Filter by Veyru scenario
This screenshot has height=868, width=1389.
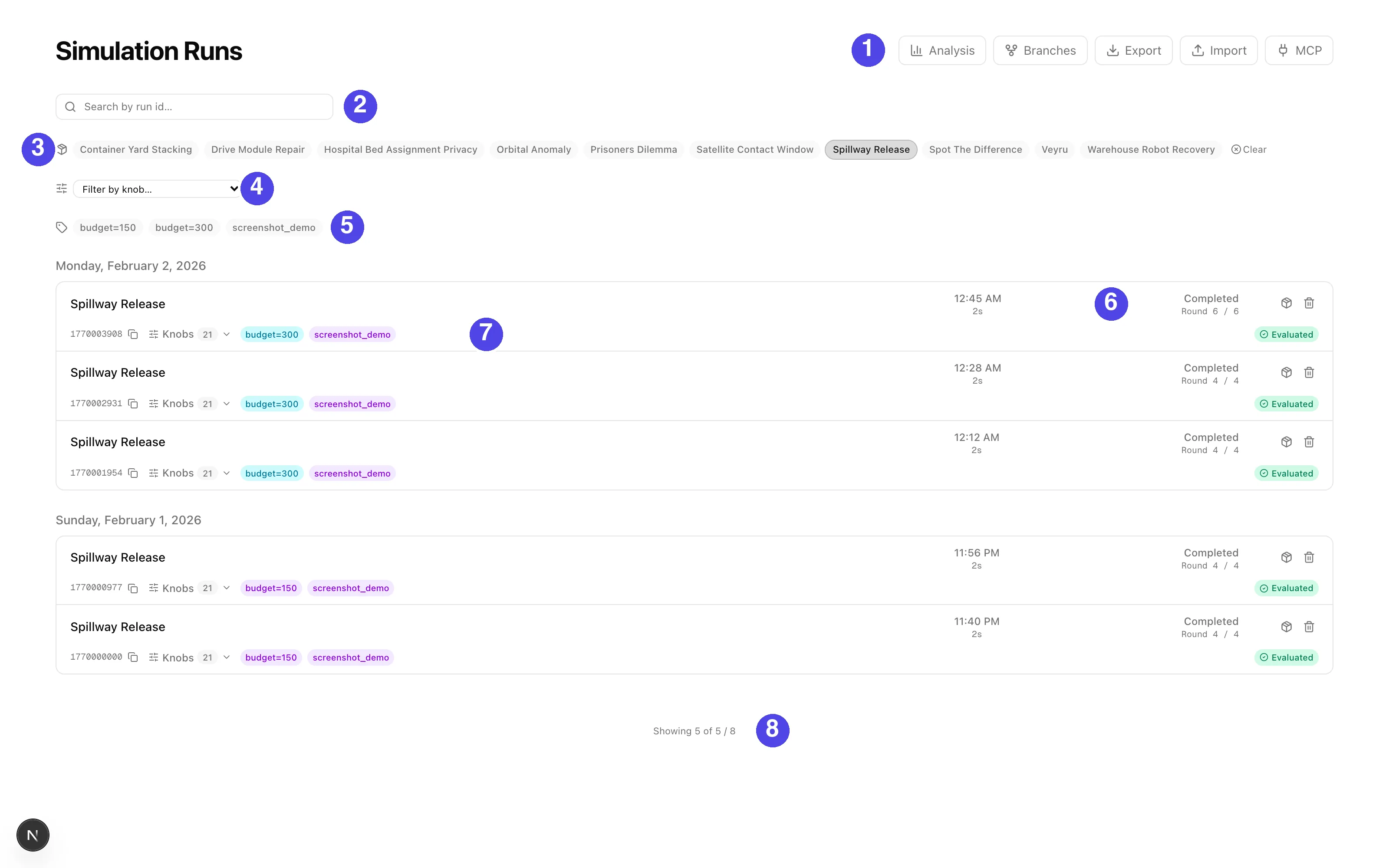pyautogui.click(x=1054, y=149)
